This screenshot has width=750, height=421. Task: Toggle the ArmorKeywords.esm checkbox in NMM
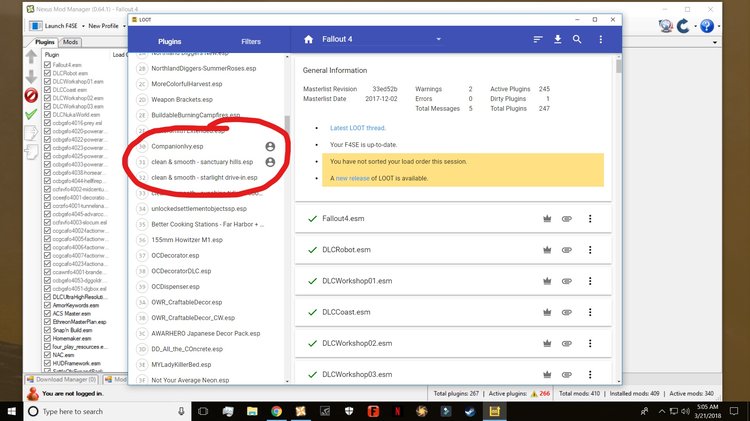47,305
